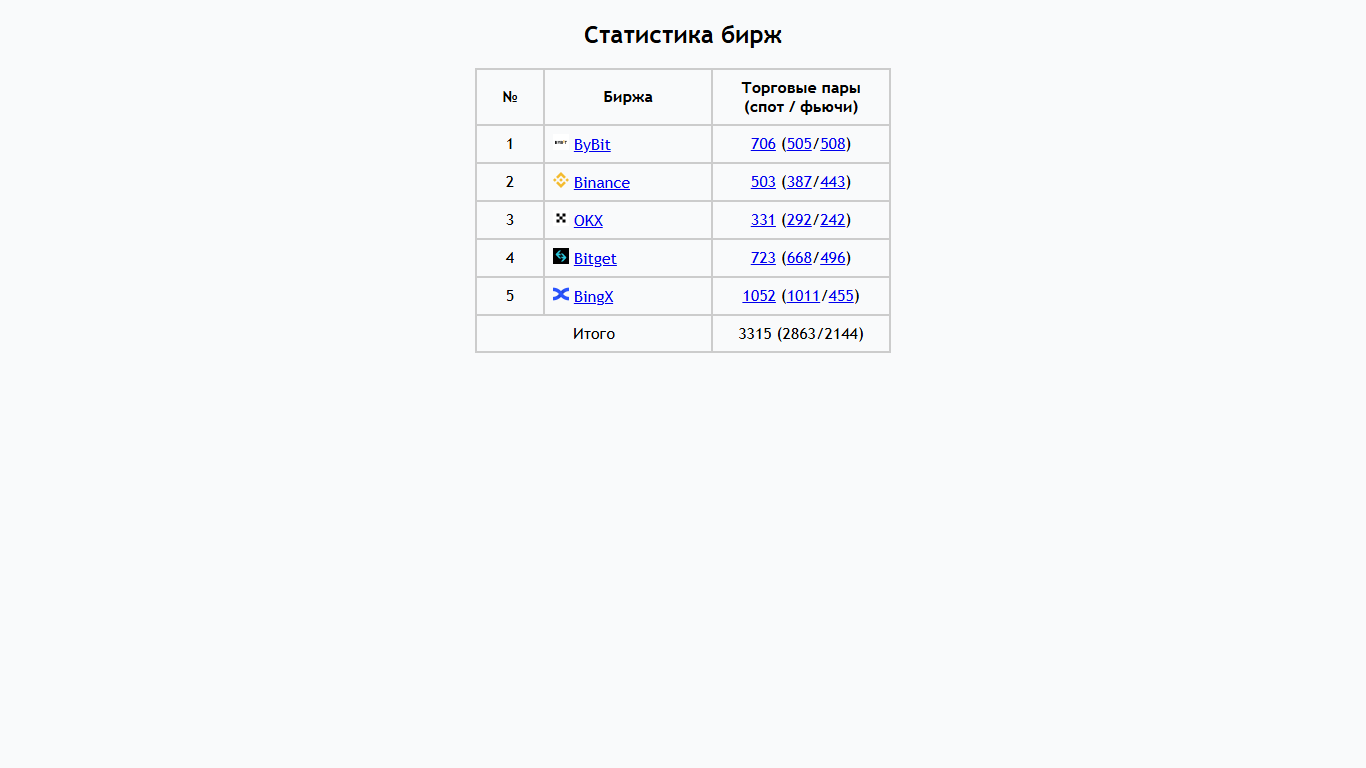Click Binance total pairs count 503

click(x=763, y=182)
